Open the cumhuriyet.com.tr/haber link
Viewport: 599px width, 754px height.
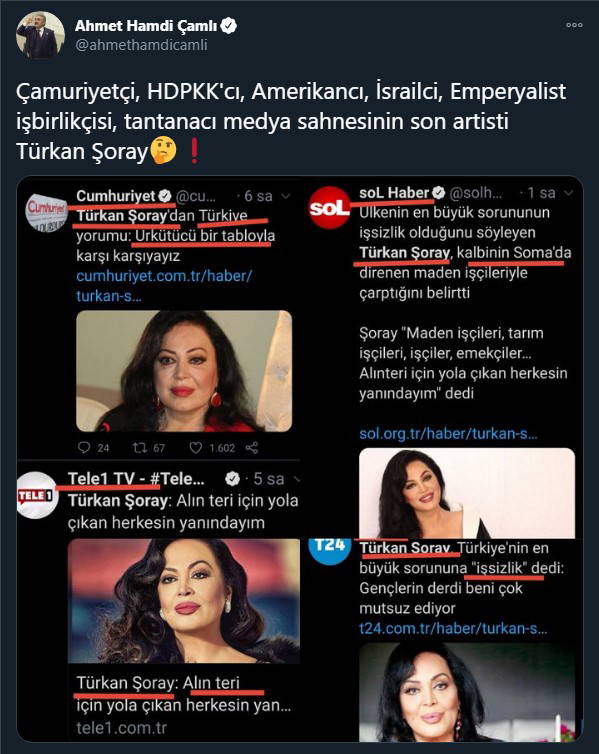tap(164, 286)
